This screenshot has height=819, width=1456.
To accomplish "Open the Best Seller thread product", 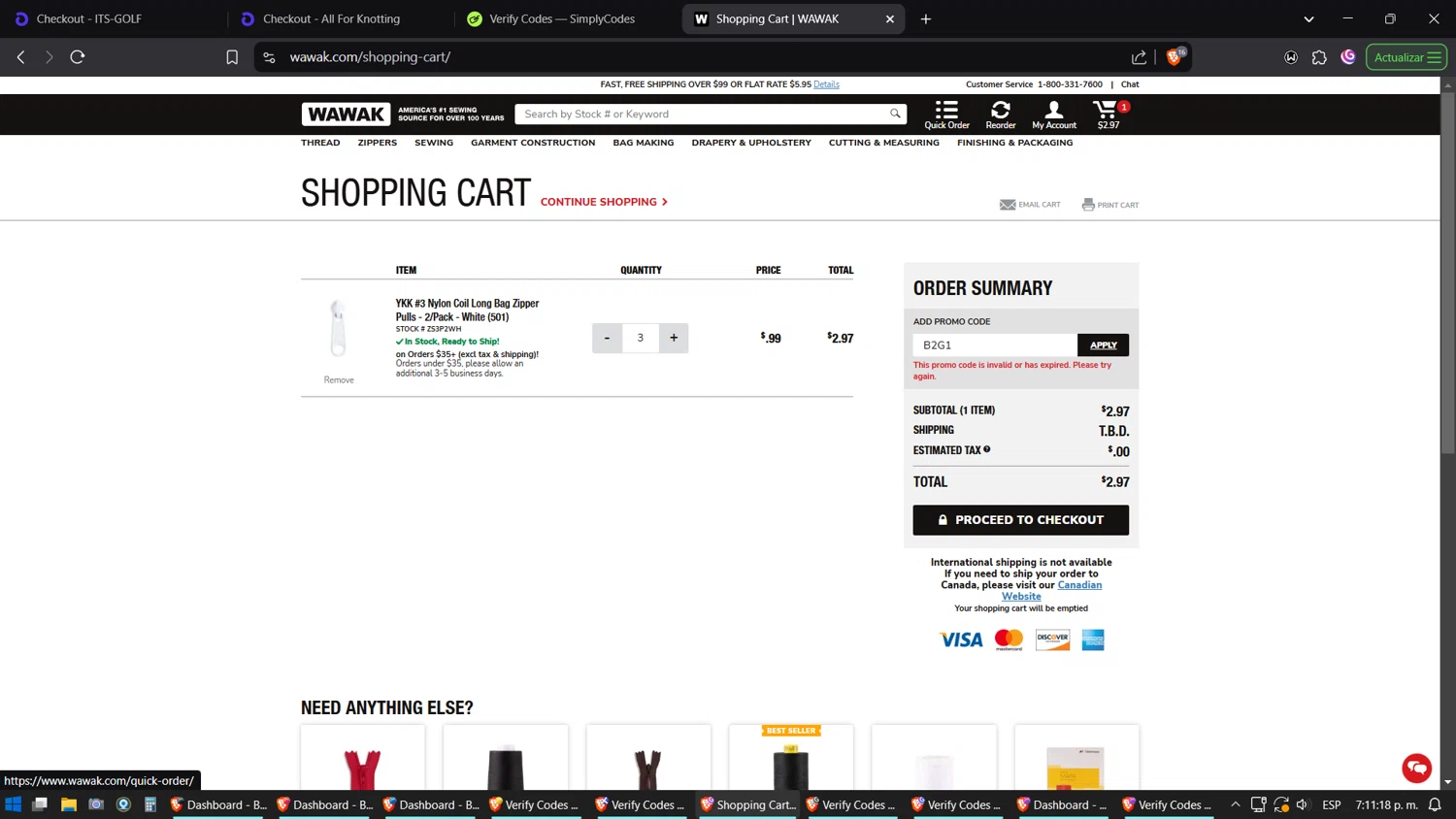I will 791,758.
